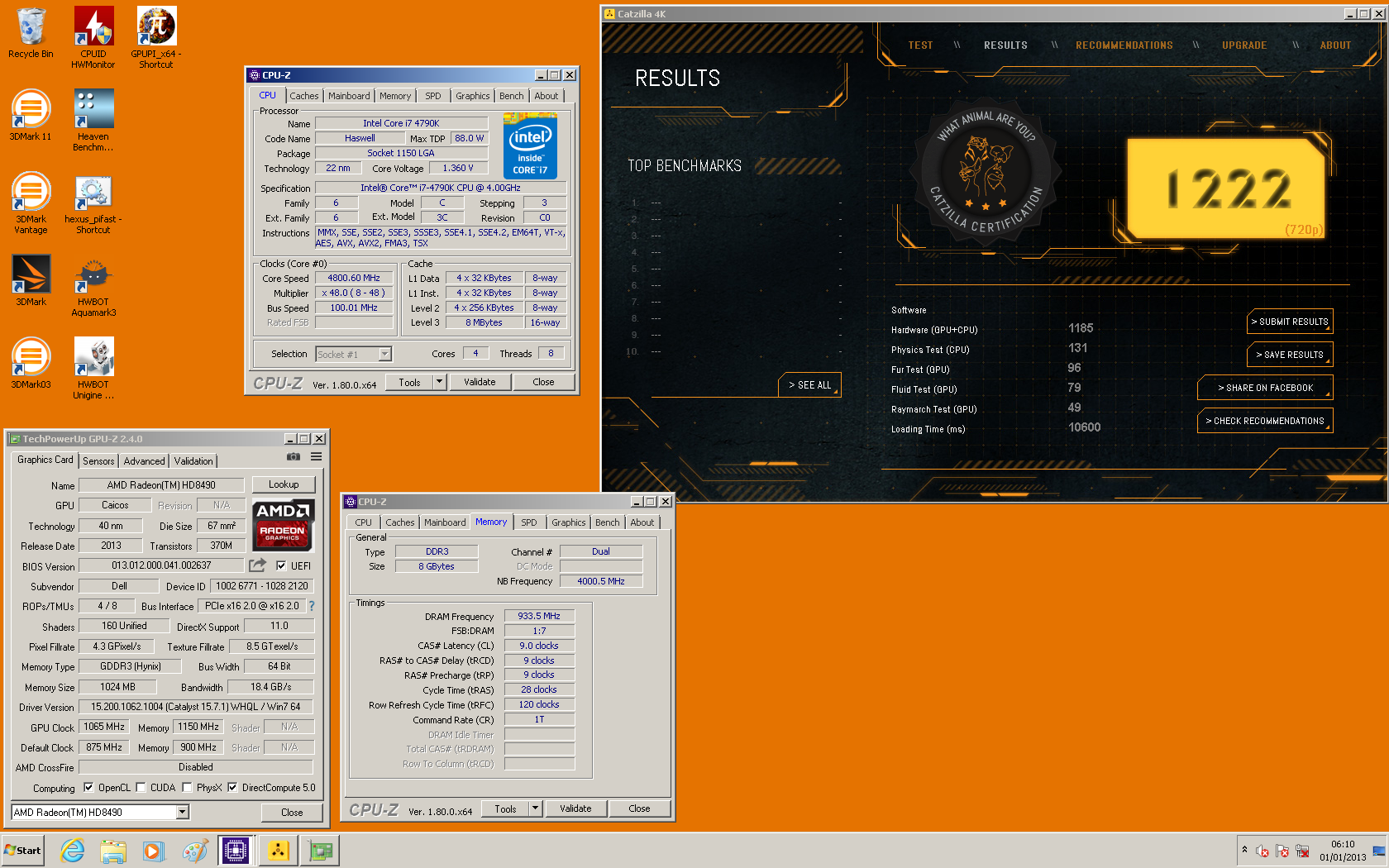Viewport: 1389px width, 868px height.
Task: Click GPU Name field AMD Radeon HD8490
Action: [161, 485]
